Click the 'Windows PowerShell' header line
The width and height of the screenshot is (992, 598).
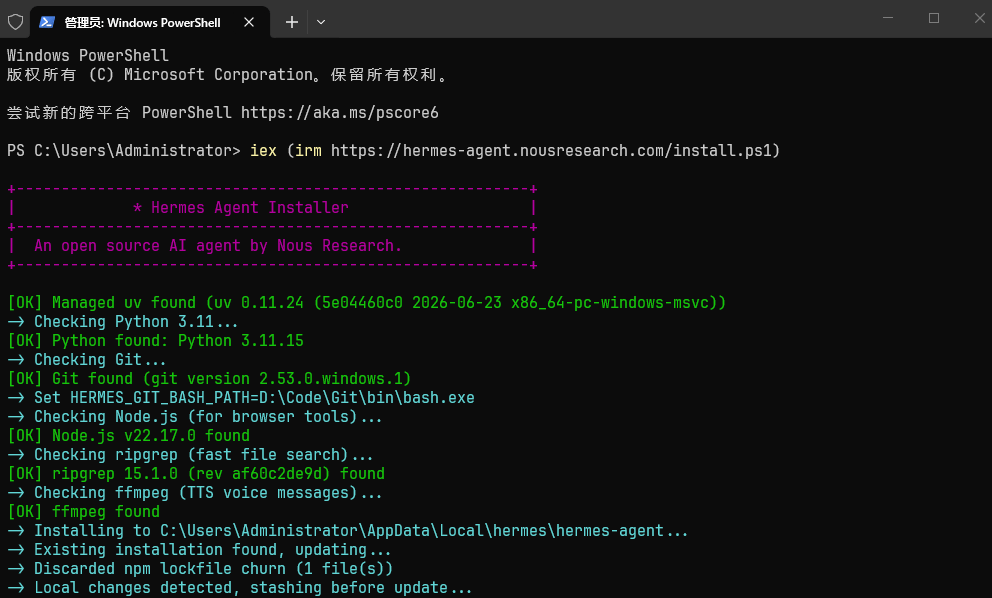click(88, 56)
